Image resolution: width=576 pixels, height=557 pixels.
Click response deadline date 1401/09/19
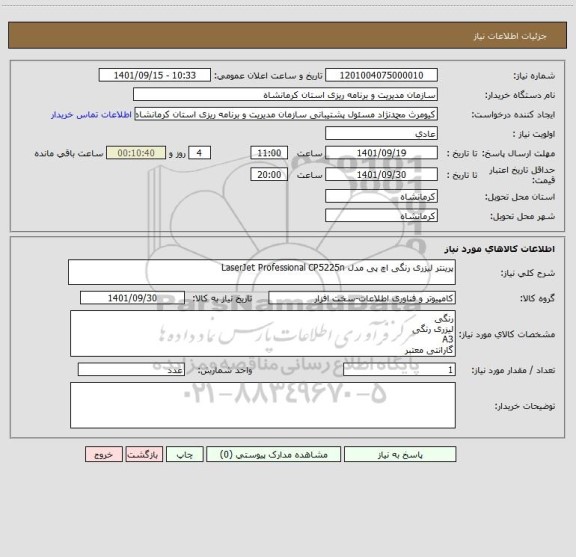pos(381,153)
